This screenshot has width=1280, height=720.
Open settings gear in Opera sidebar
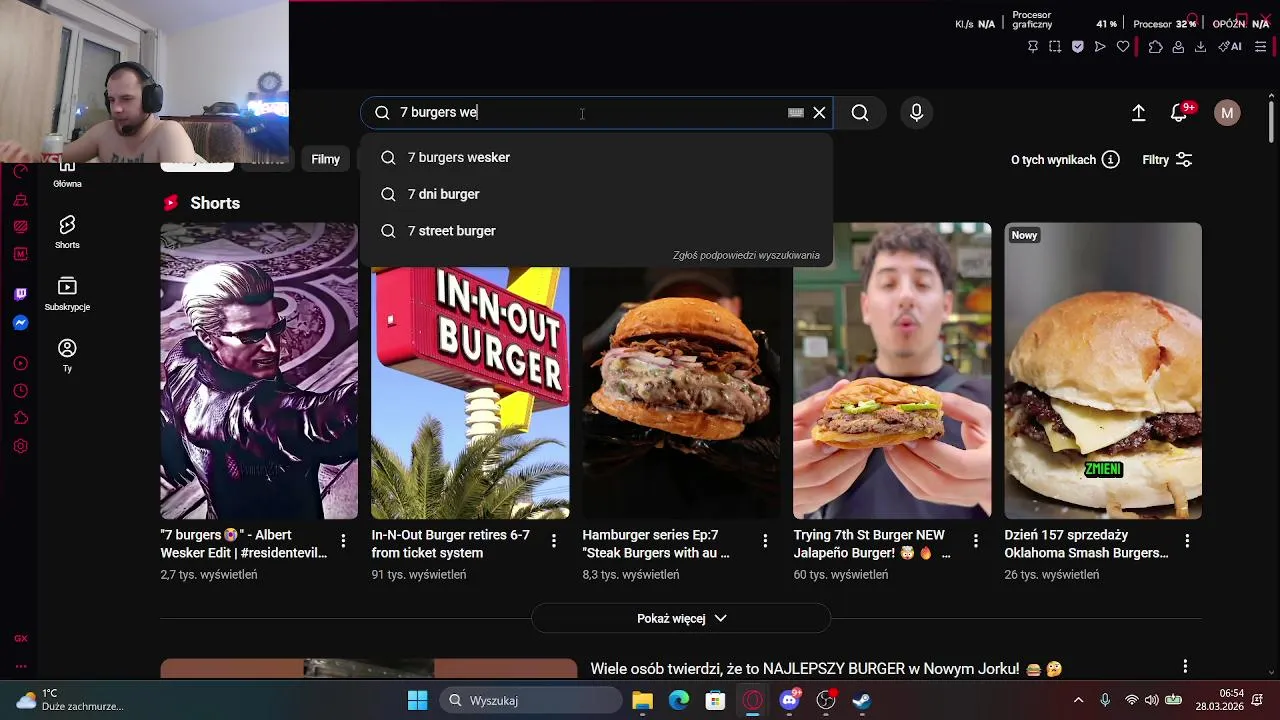click(x=20, y=446)
